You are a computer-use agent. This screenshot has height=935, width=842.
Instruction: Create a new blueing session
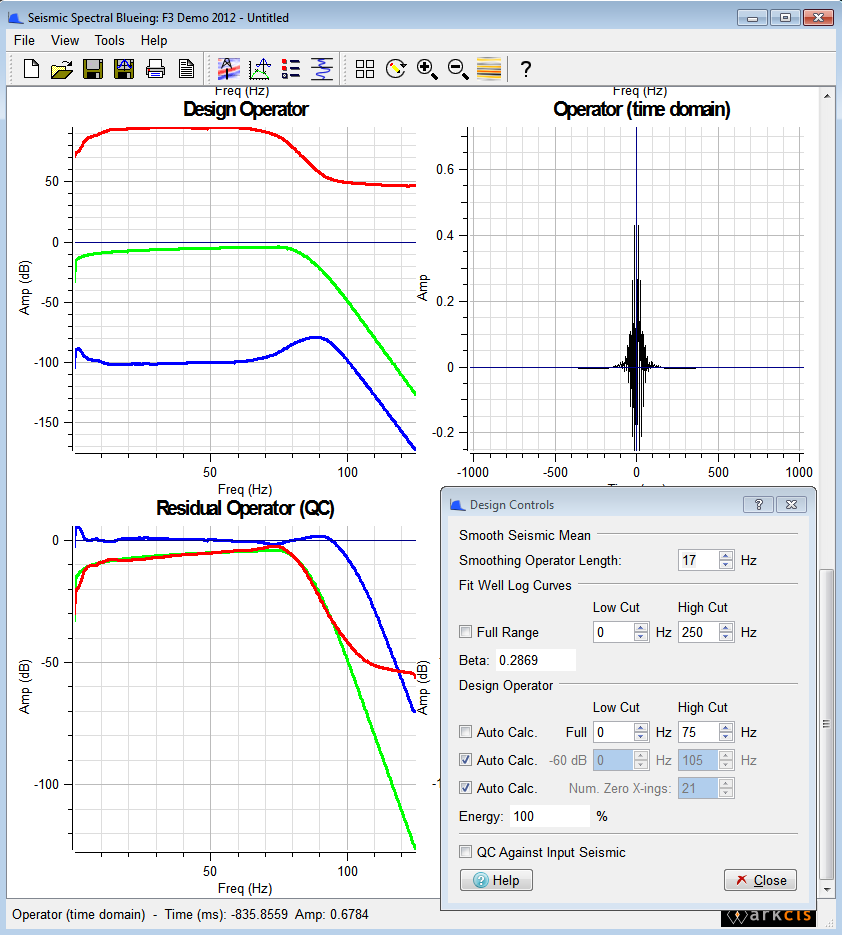[x=31, y=69]
